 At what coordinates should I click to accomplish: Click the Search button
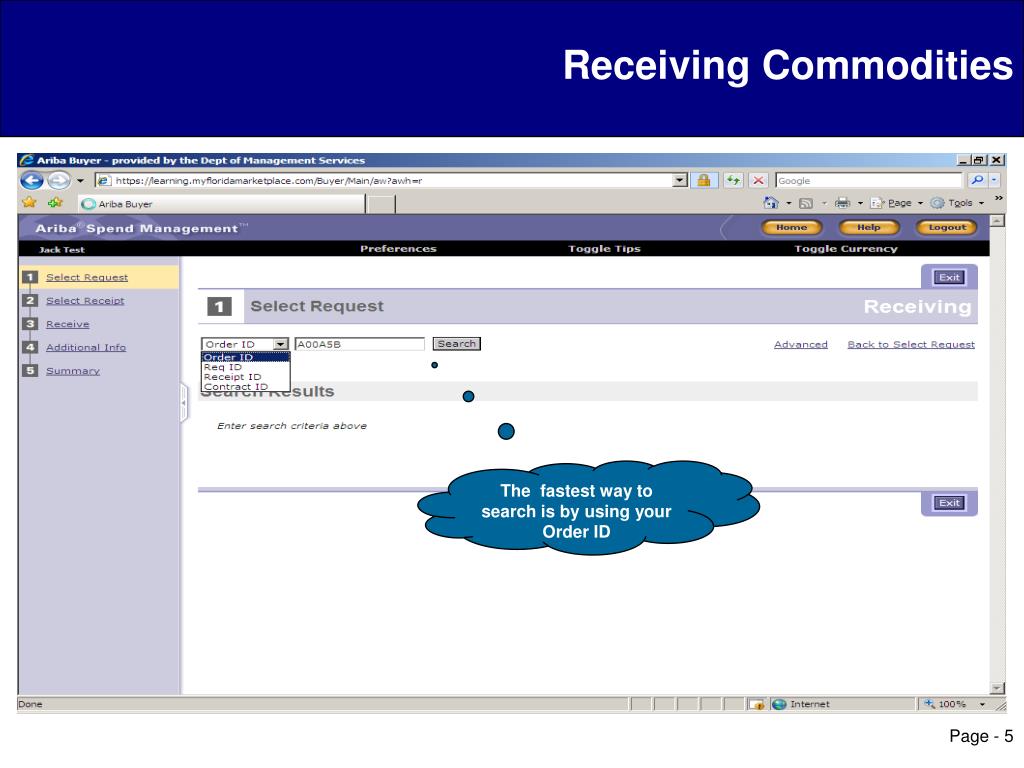pos(456,344)
